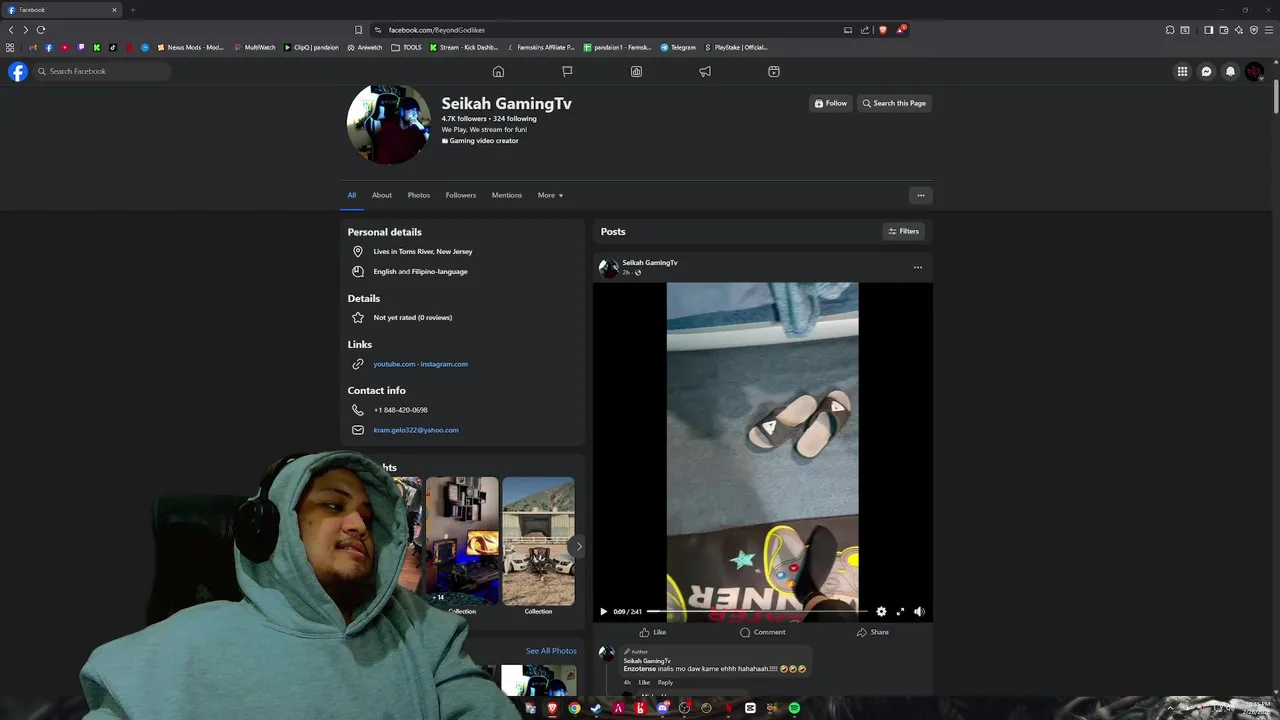This screenshot has width=1280, height=720.
Task: Expand the More tab dropdown
Action: (x=550, y=195)
